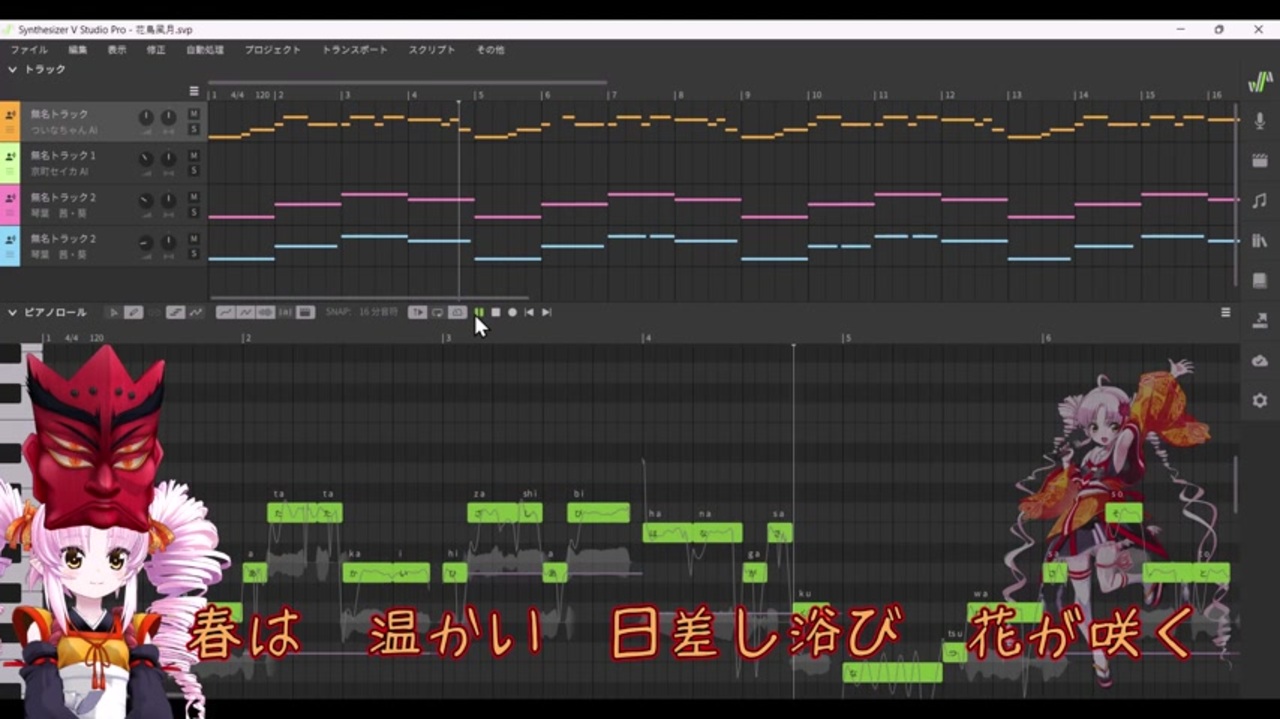
Task: Toggle pitch curve display in piano roll
Action: click(x=225, y=313)
